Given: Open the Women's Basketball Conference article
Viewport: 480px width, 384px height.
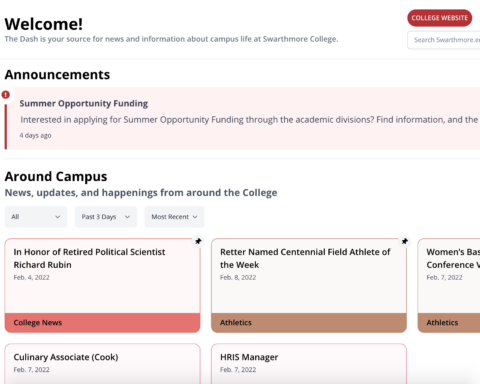Looking at the screenshot, I should pos(453,258).
